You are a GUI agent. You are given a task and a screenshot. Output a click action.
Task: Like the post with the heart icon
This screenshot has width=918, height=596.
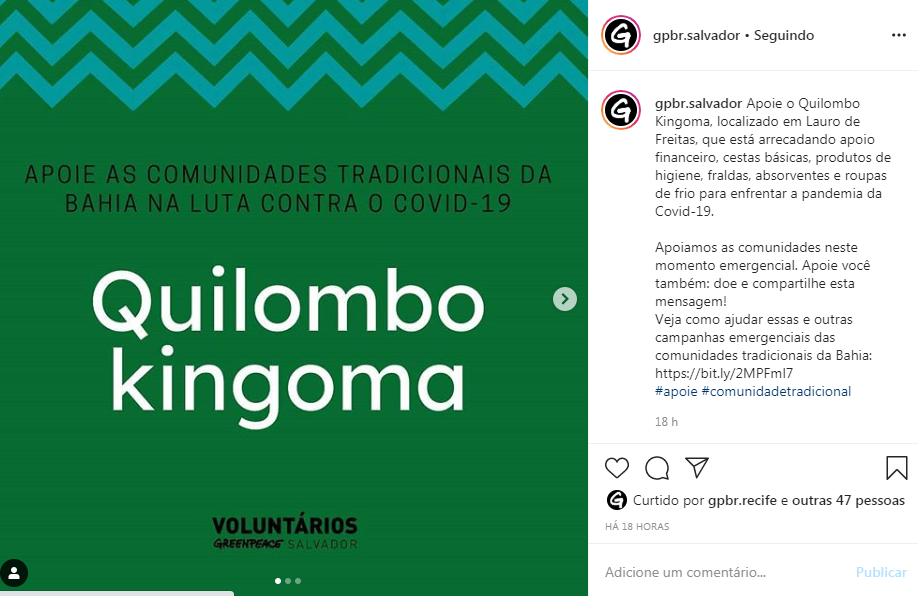point(616,468)
